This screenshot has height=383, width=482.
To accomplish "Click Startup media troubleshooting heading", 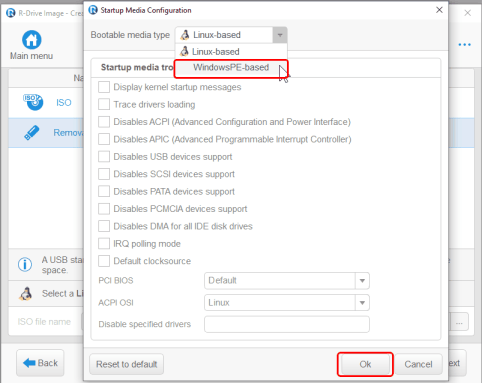I will tap(137, 67).
